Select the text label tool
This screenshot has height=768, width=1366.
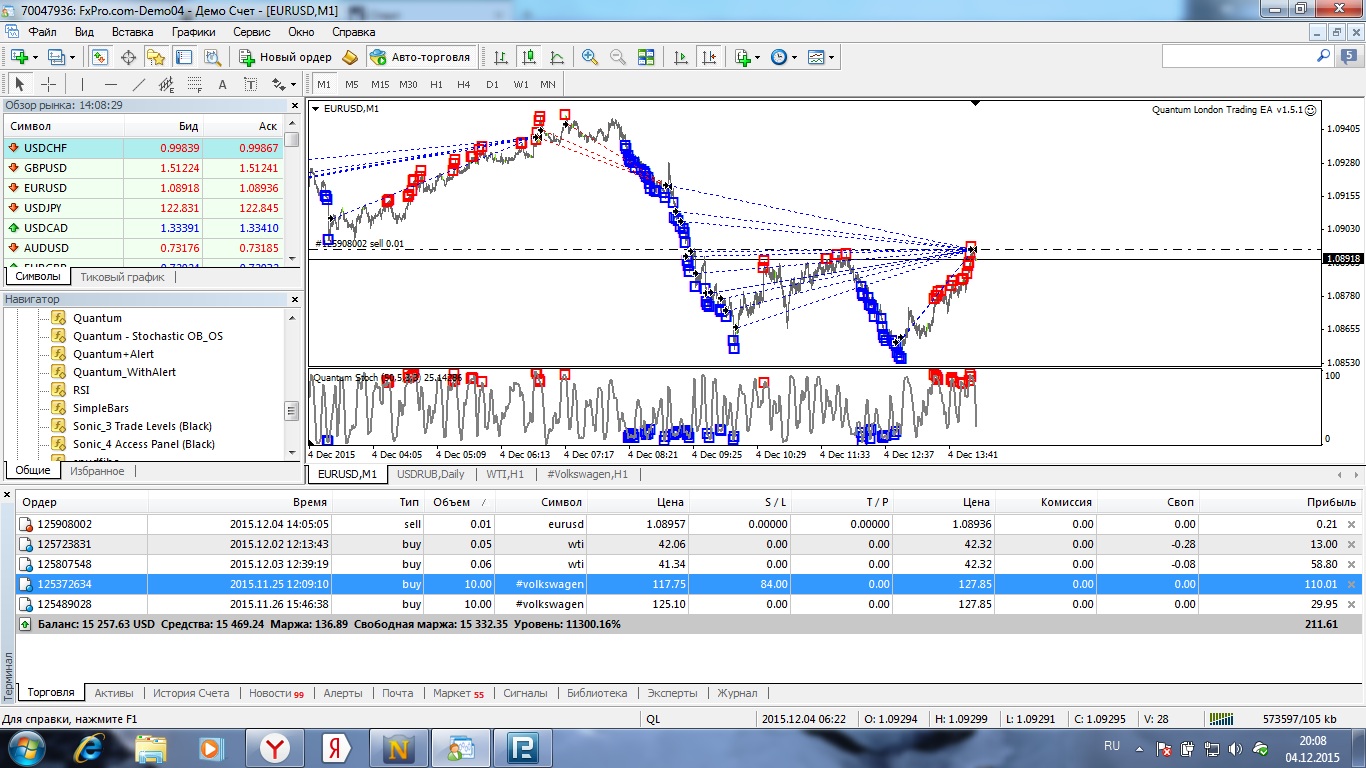coord(250,84)
